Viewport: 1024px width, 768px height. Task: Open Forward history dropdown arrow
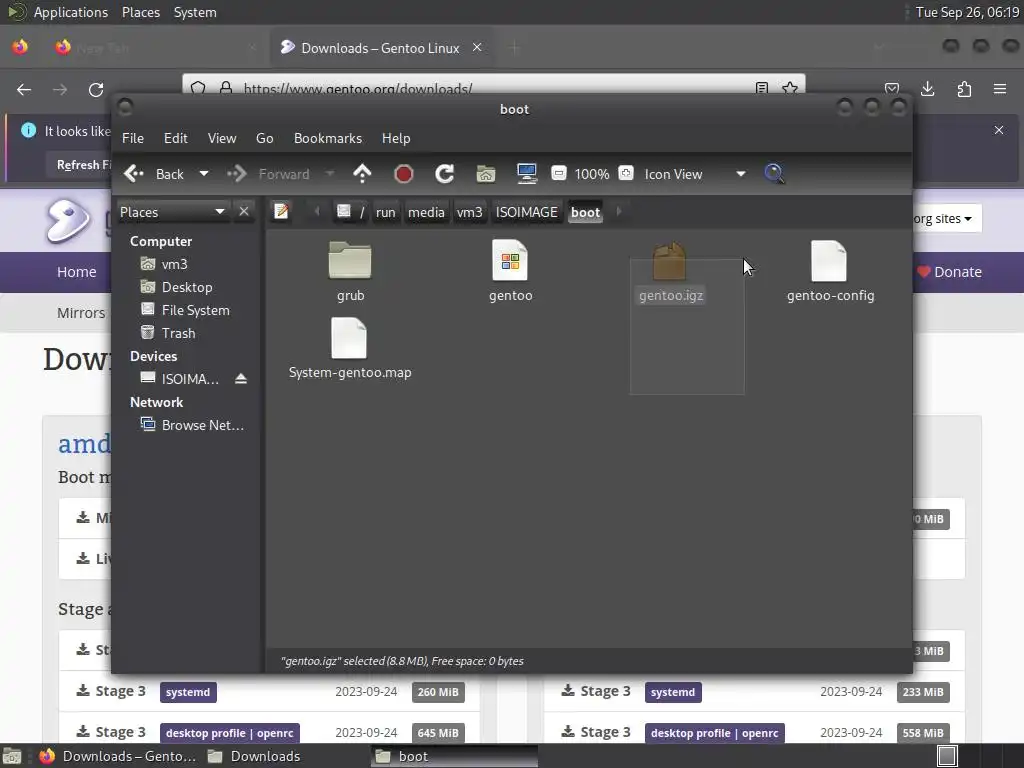tap(330, 174)
